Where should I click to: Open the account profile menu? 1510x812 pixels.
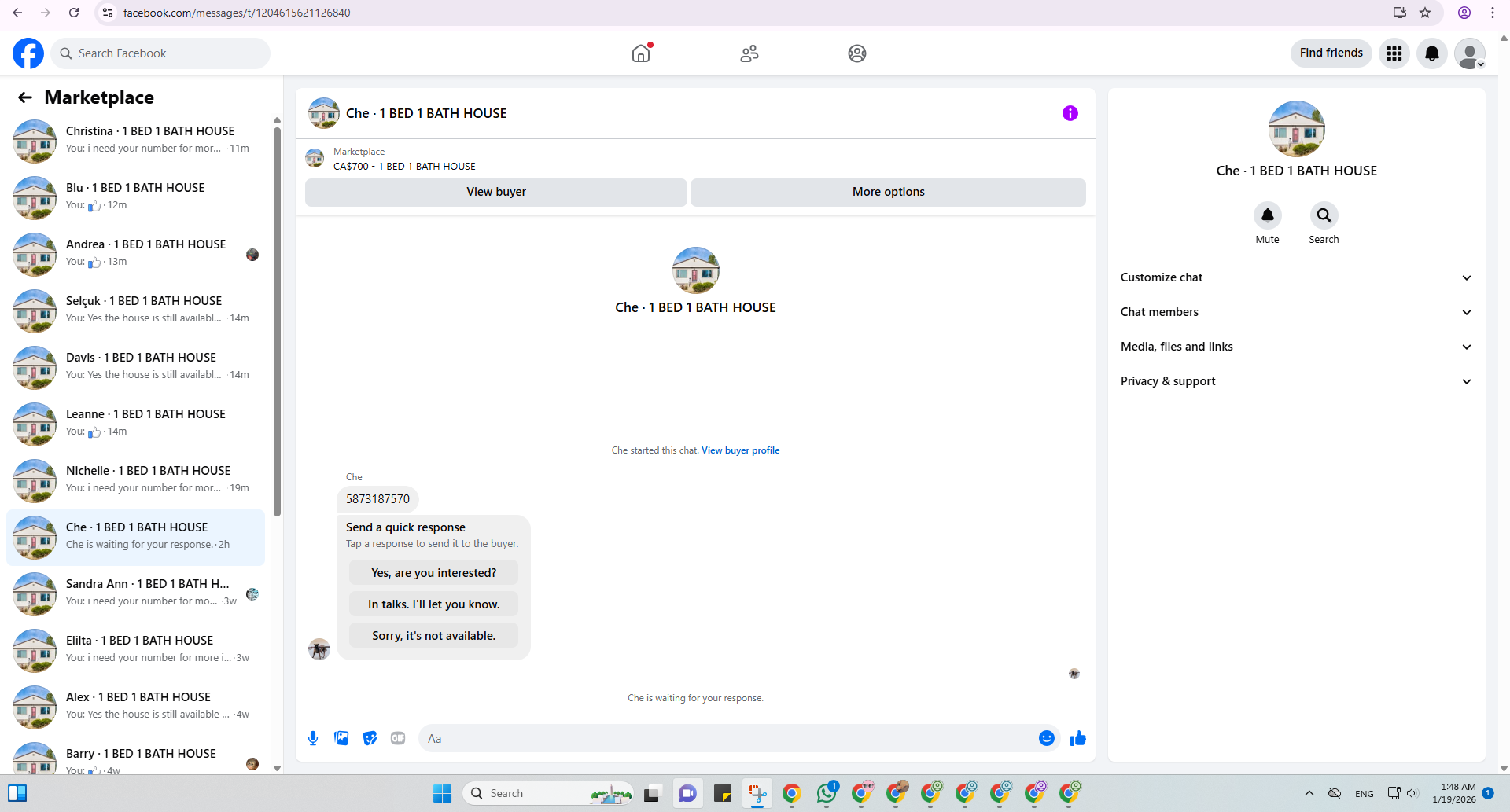(1470, 53)
